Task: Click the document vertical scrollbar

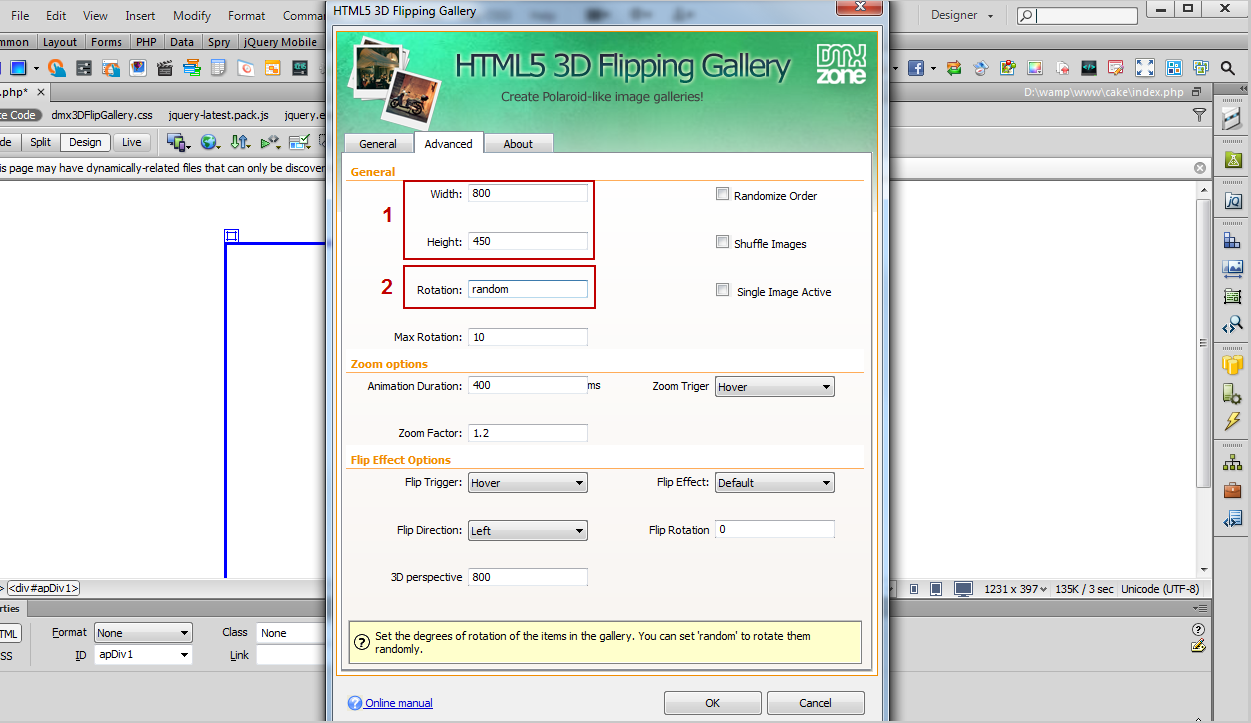Action: pos(1204,380)
